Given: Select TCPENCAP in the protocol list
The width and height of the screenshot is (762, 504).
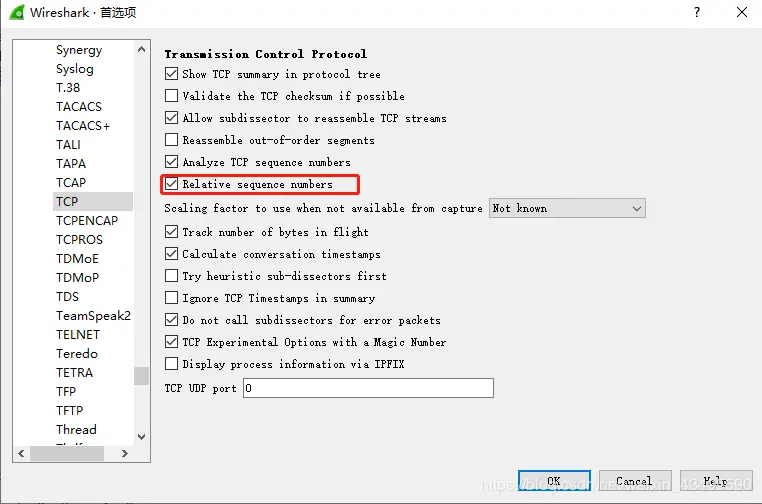Looking at the screenshot, I should [x=86, y=220].
